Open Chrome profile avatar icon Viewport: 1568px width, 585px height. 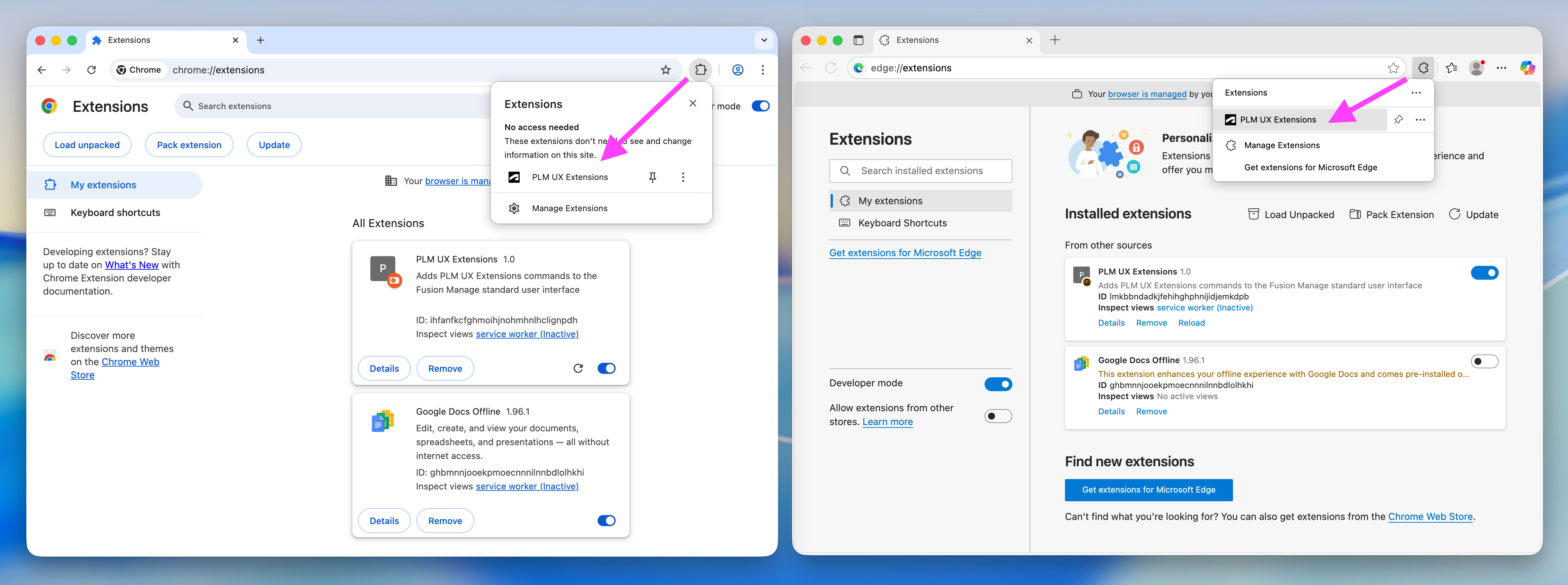[737, 70]
